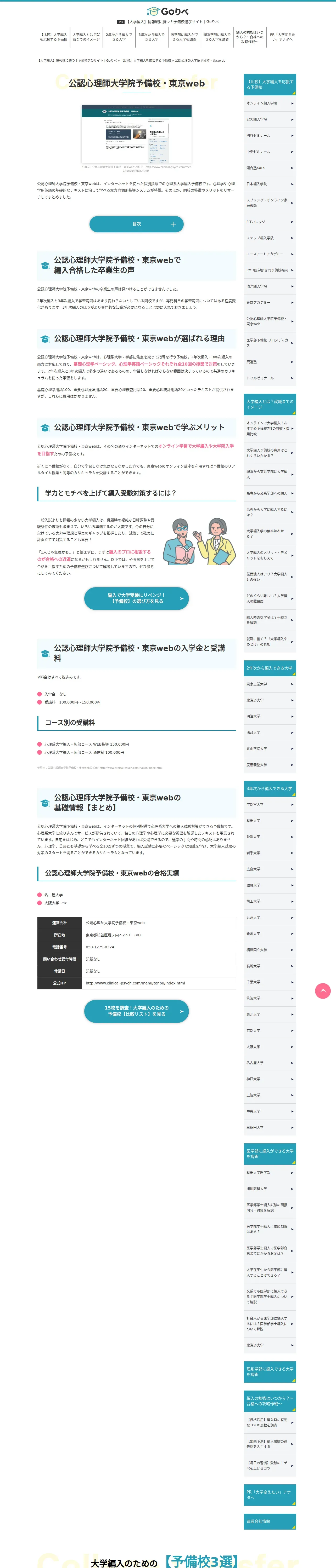
Task: Open PR「大学変えたい」アナタへ nav item
Action: point(282,37)
